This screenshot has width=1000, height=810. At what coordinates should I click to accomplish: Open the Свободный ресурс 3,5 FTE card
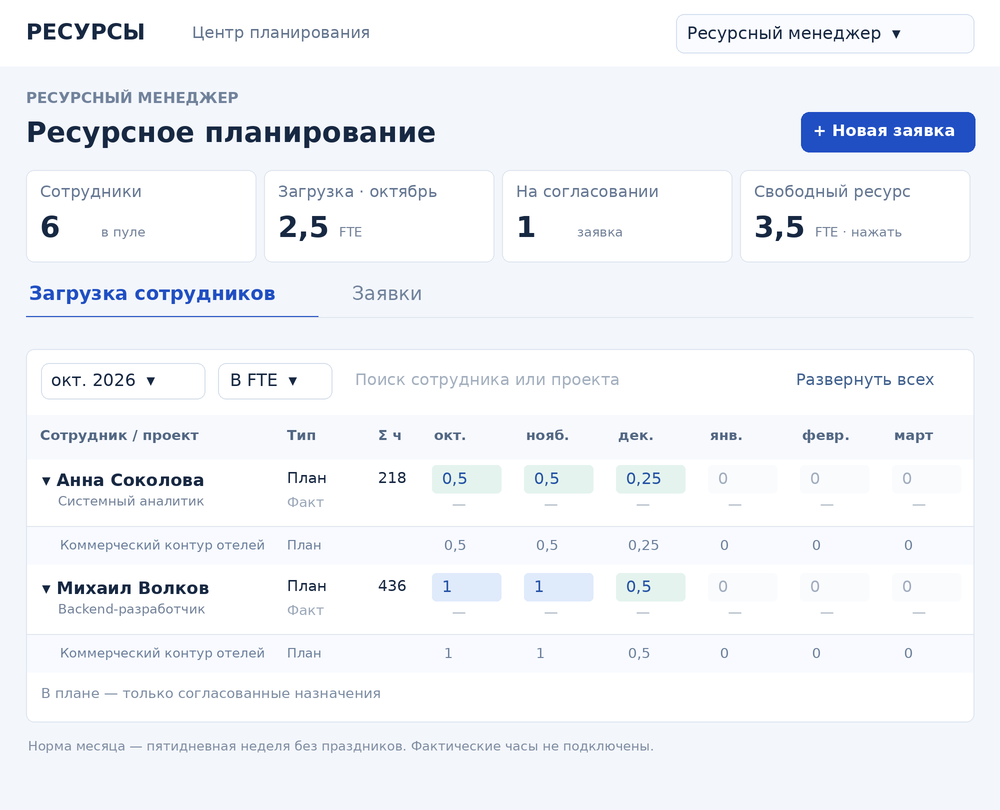coord(855,216)
